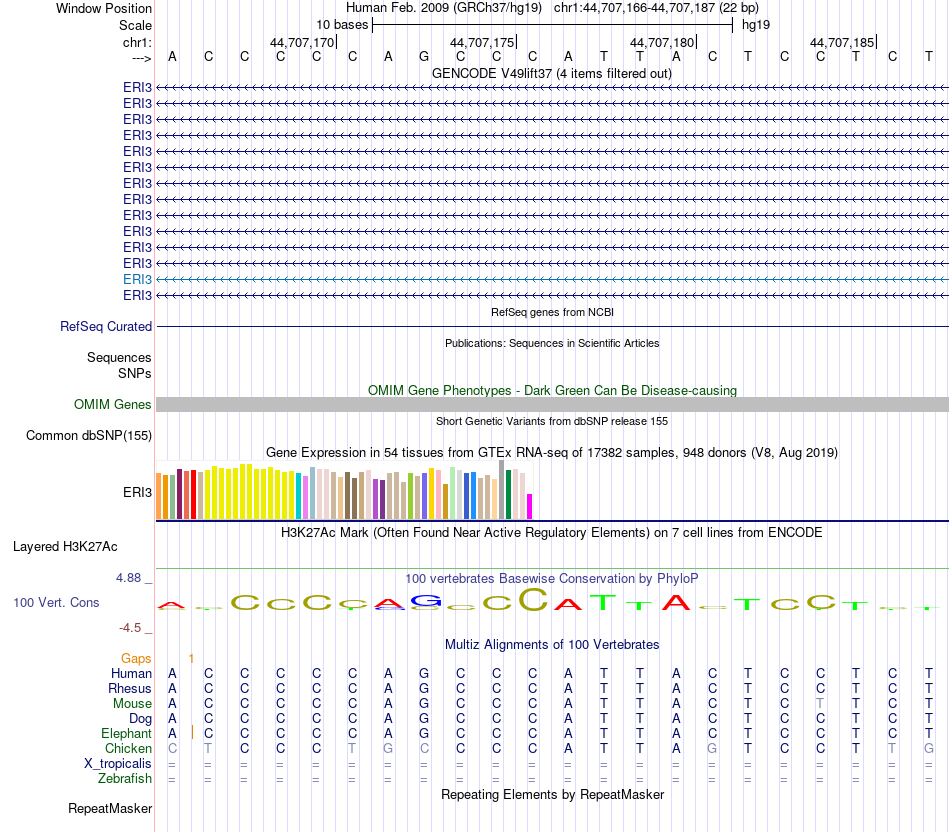Click the Human species label
This screenshot has height=832, width=950.
[x=131, y=673]
